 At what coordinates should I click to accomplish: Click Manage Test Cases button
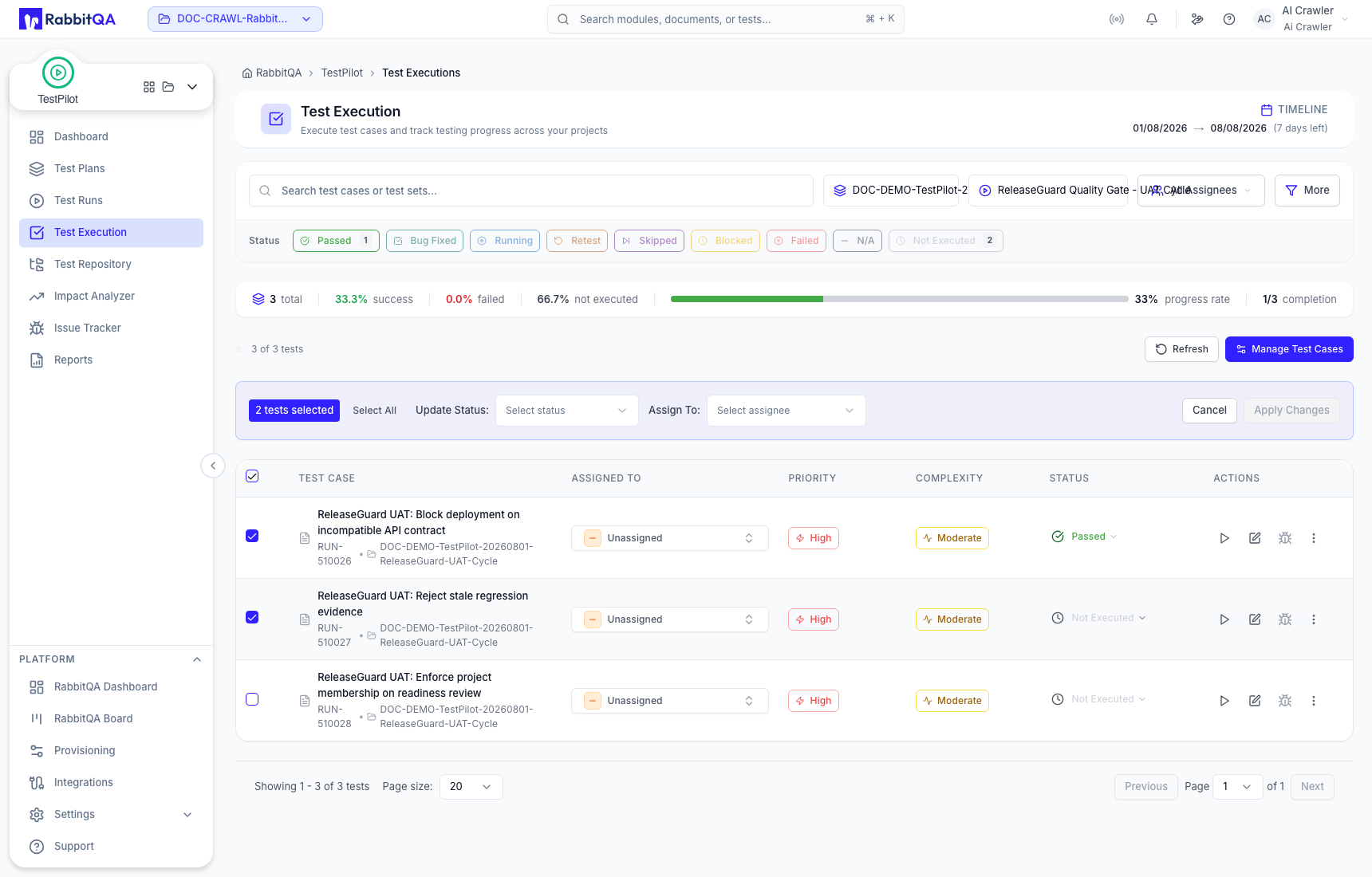tap(1289, 349)
